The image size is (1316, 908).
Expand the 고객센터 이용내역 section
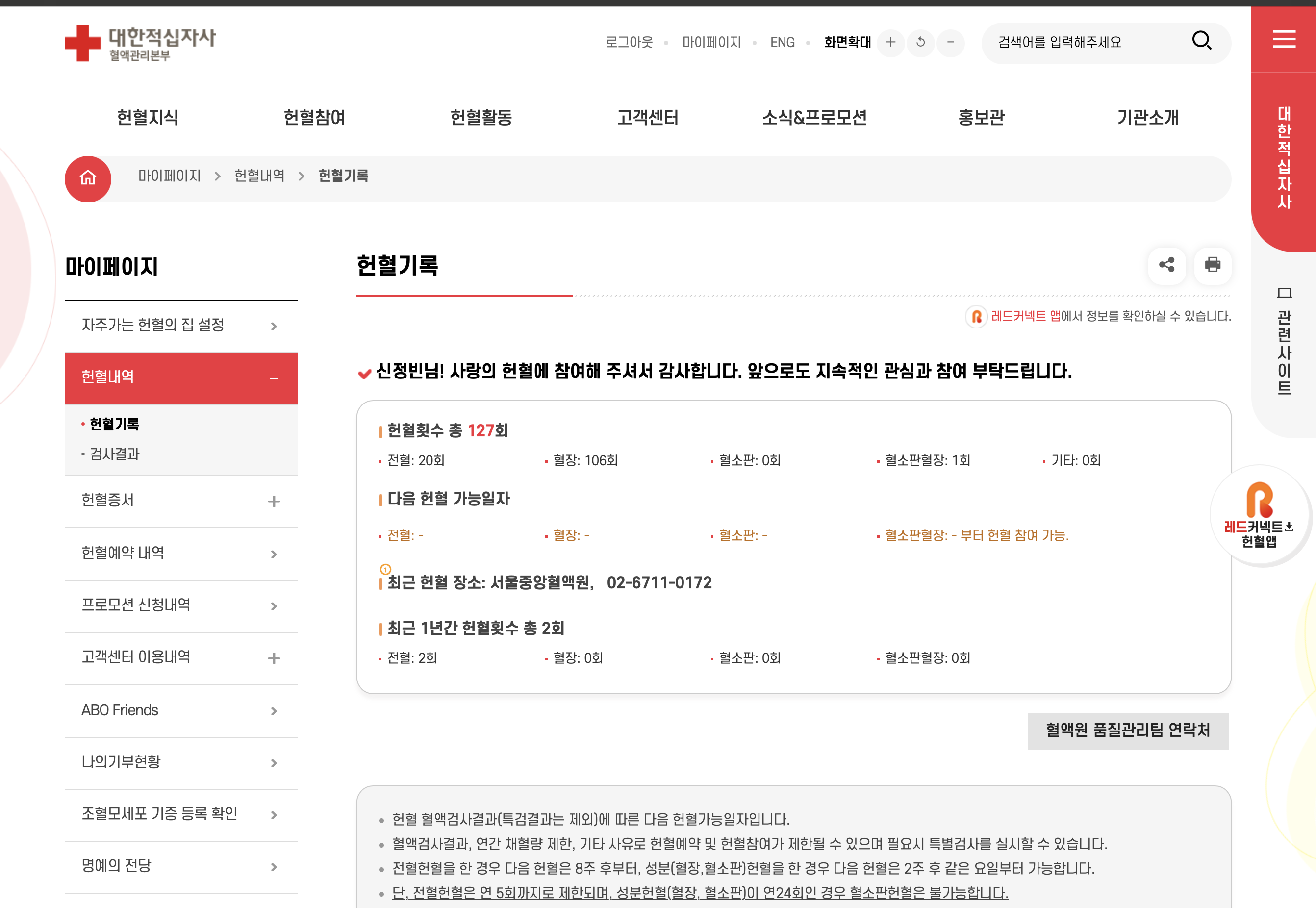(x=274, y=658)
